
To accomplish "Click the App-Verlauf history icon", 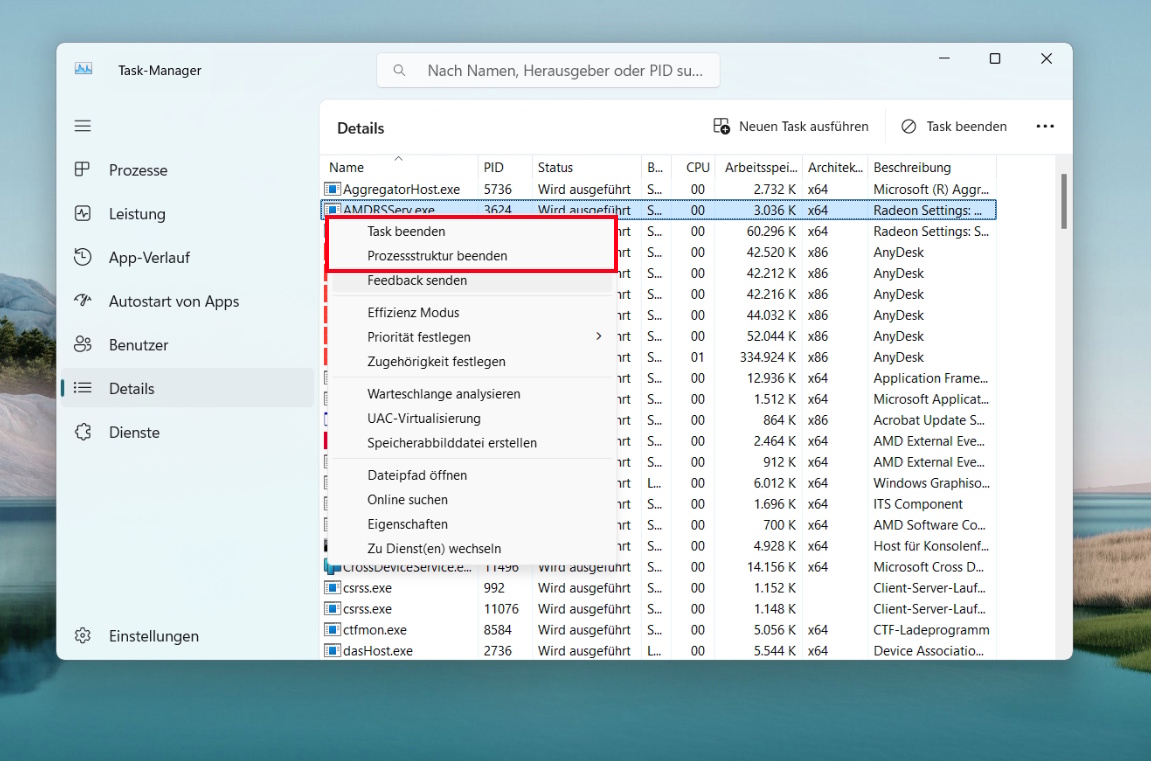I will pos(83,257).
